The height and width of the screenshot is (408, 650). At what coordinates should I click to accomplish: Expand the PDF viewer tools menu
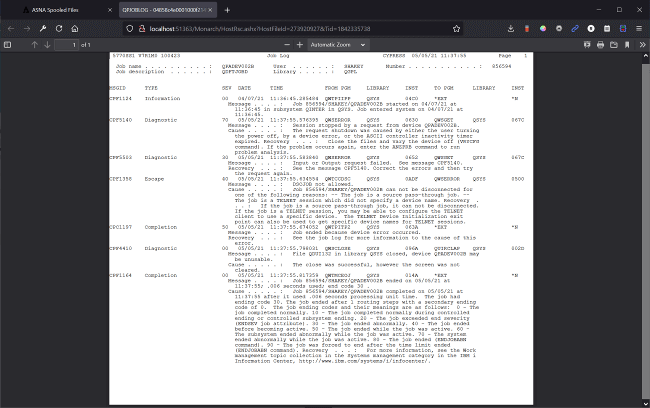642,45
